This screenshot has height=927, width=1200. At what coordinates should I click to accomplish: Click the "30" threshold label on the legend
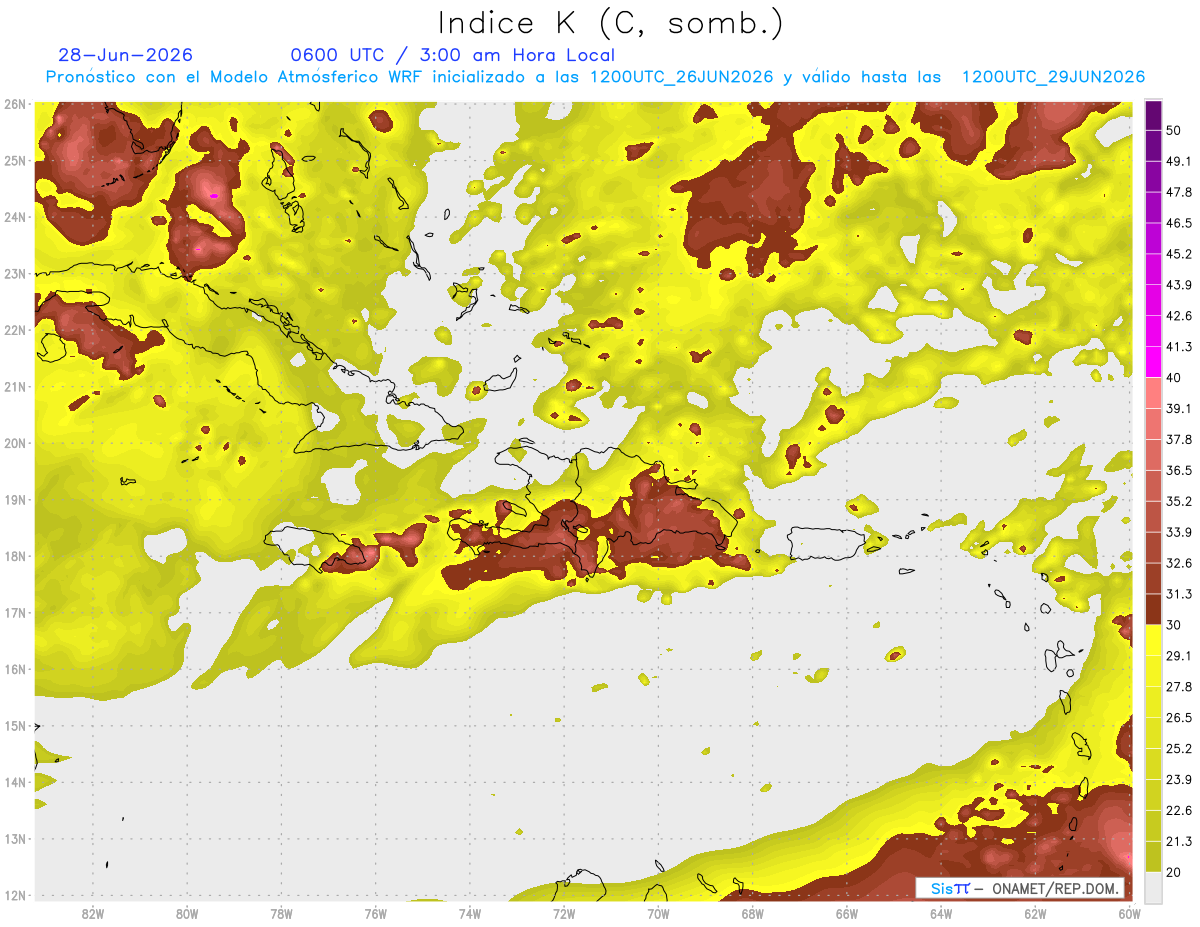[x=1173, y=625]
